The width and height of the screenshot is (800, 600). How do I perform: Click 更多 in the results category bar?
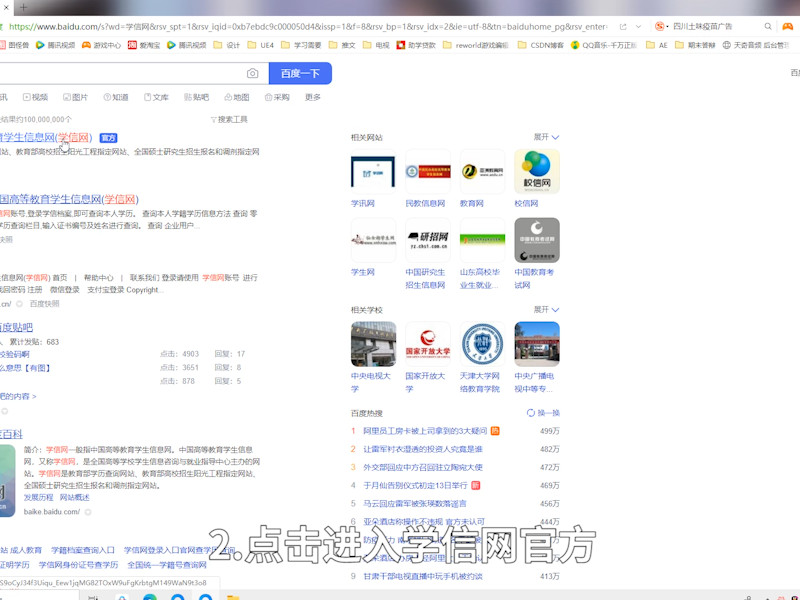pos(313,97)
